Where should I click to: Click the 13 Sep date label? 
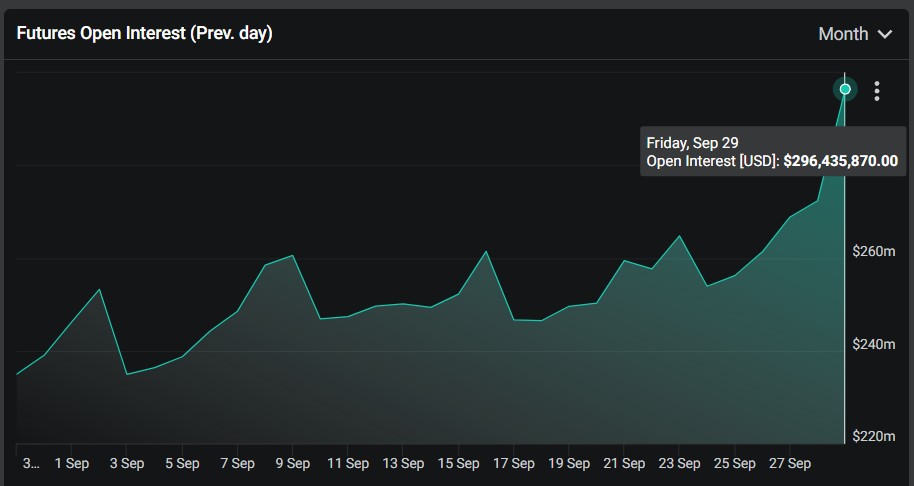(x=403, y=463)
